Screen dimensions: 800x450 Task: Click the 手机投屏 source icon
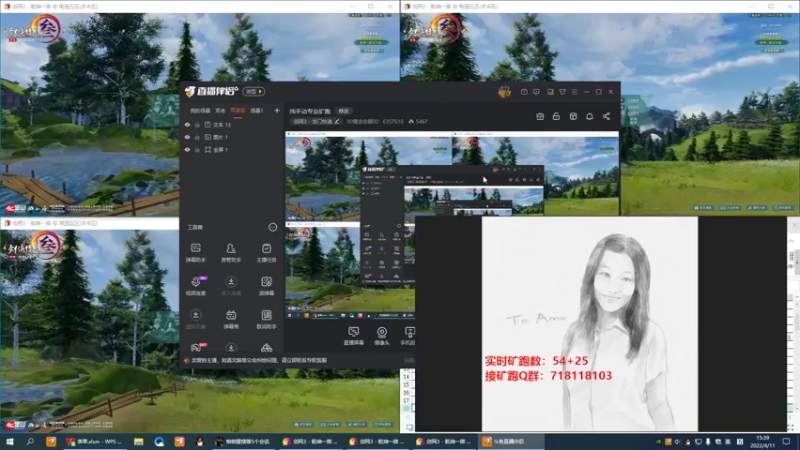click(409, 336)
